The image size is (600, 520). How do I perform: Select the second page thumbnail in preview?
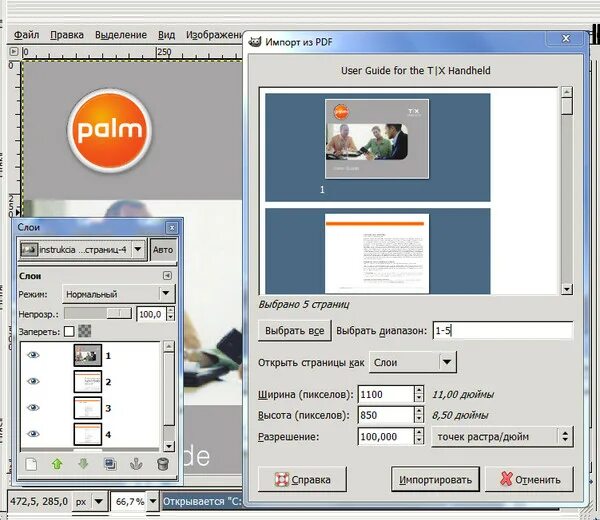coord(377,253)
